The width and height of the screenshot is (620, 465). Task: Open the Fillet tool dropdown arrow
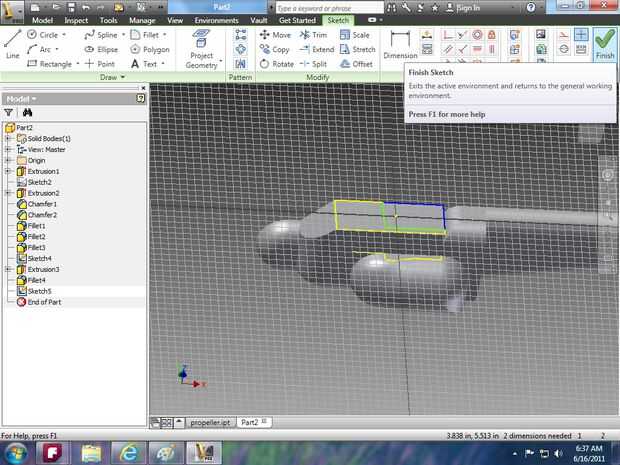point(164,35)
